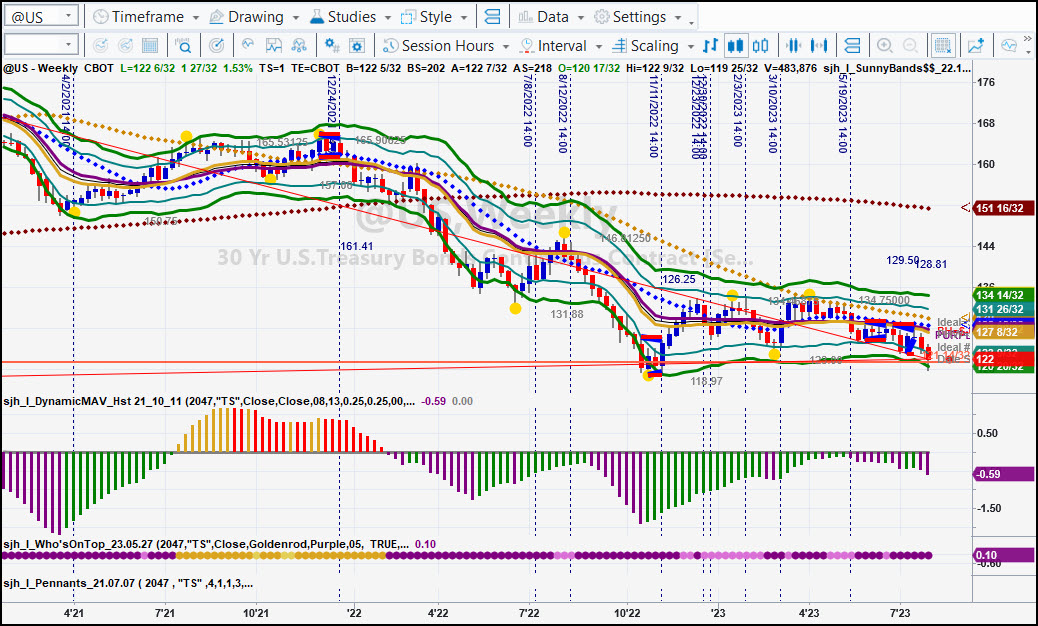Image resolution: width=1038 pixels, height=626 pixels.
Task: Click the 126.25 price annotation
Action: click(x=679, y=279)
